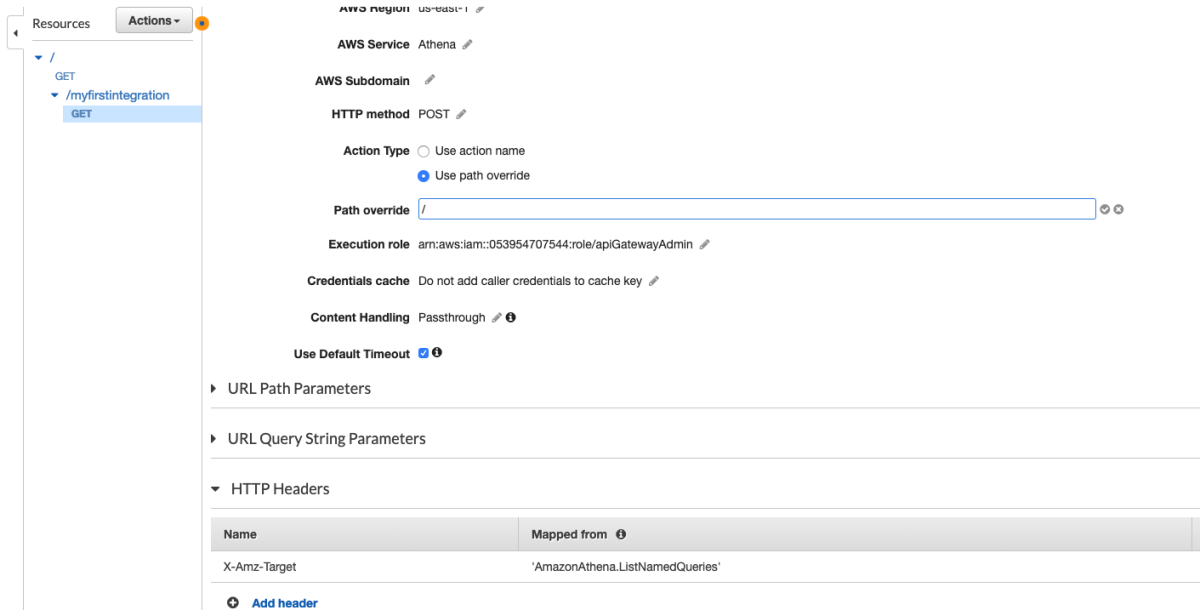Select the 'Use action name' radio button
The width and height of the screenshot is (1200, 610).
[424, 151]
